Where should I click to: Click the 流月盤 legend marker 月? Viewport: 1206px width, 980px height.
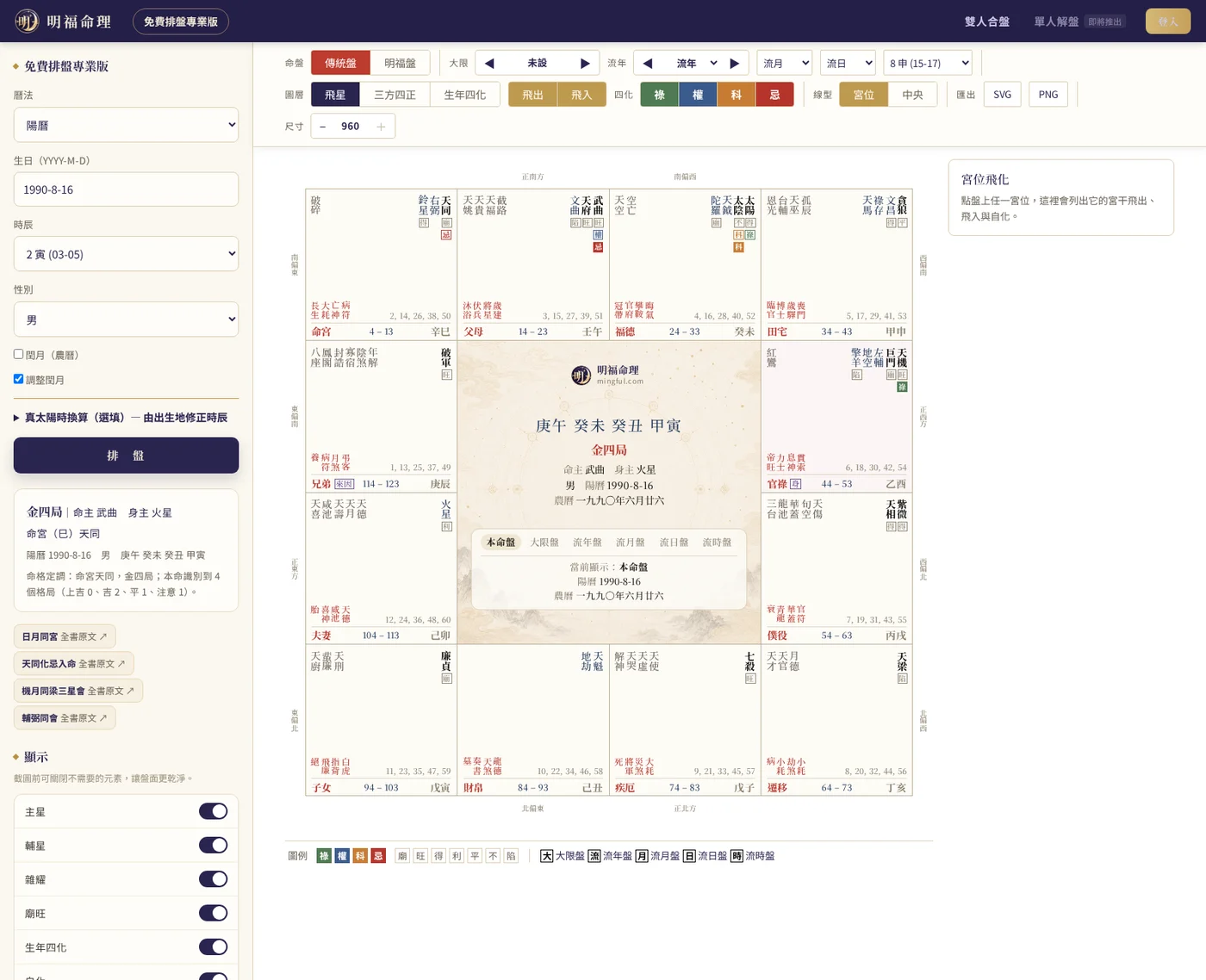click(x=642, y=856)
